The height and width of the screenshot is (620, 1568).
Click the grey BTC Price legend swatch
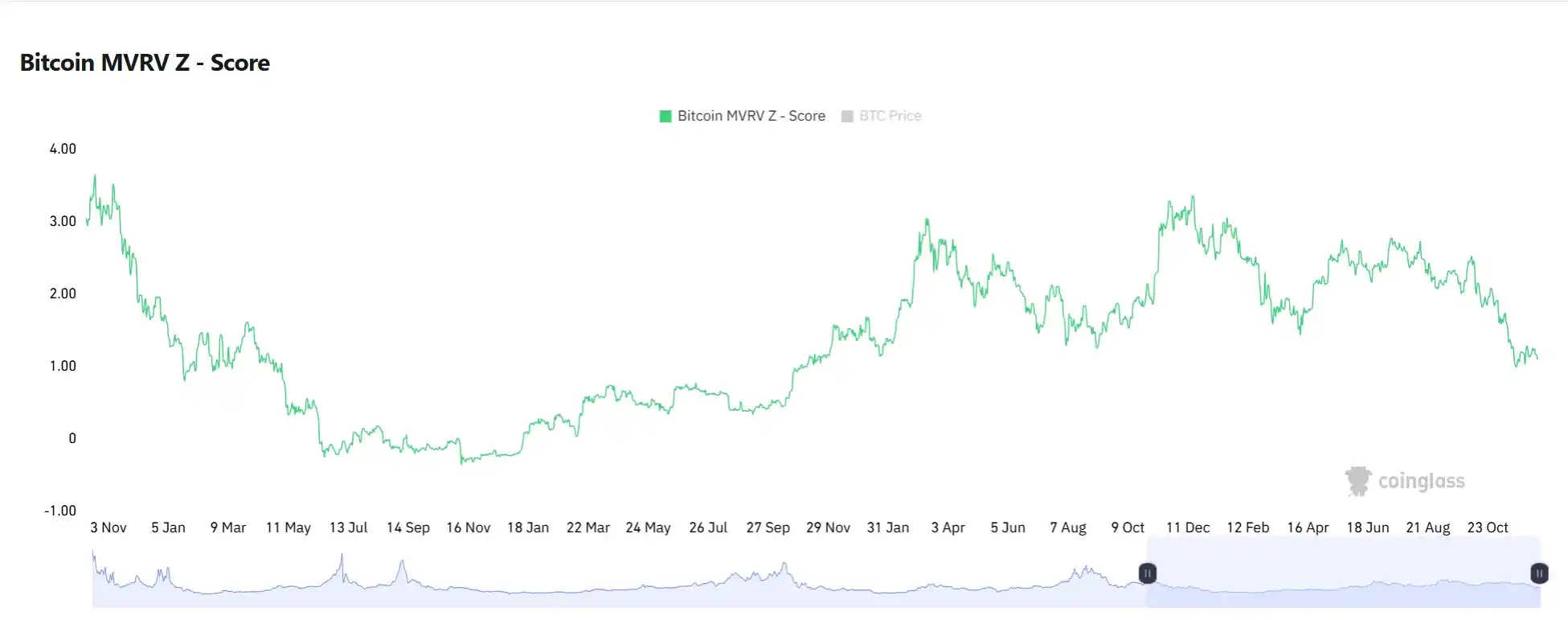click(846, 117)
